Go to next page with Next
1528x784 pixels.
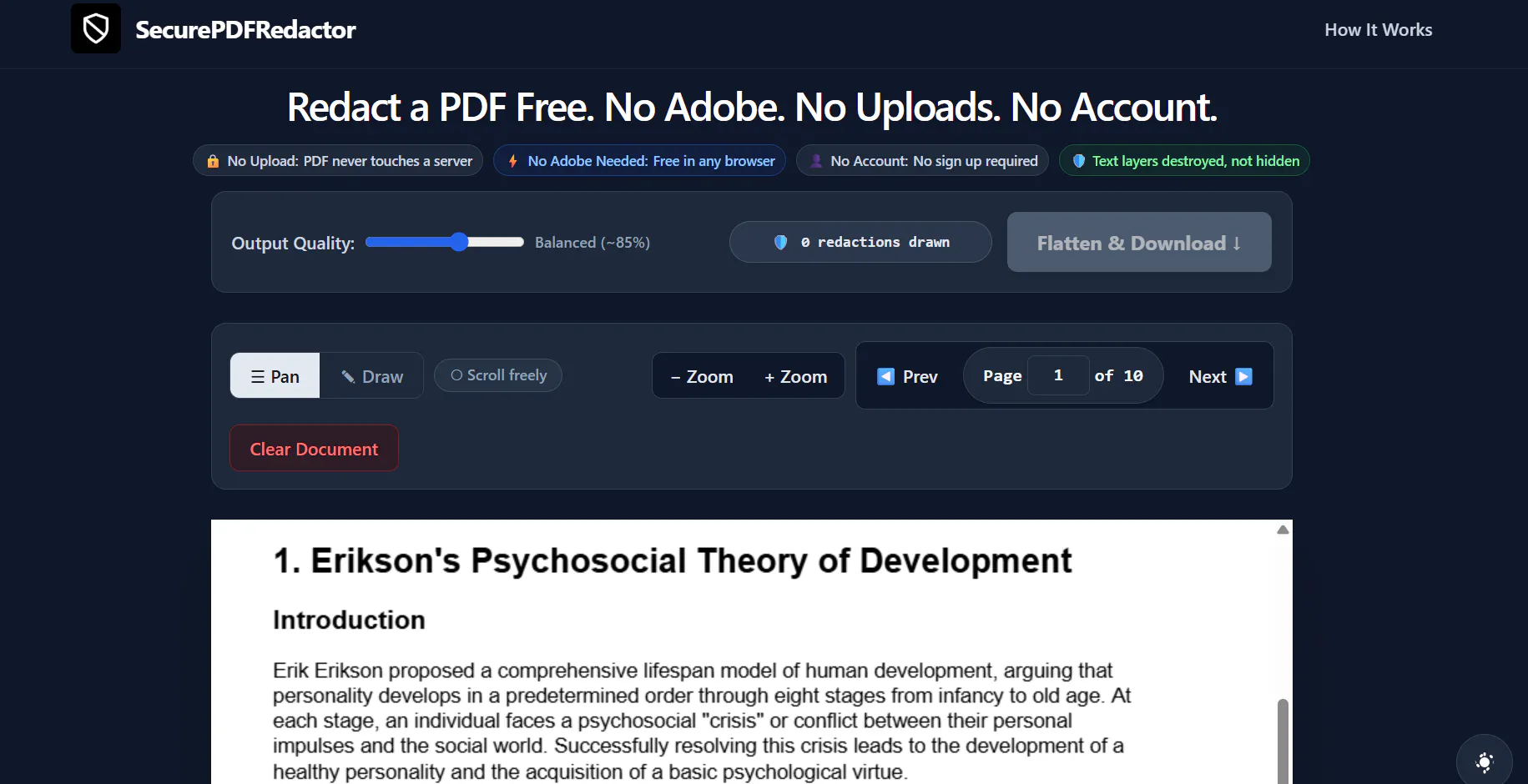pos(1220,376)
